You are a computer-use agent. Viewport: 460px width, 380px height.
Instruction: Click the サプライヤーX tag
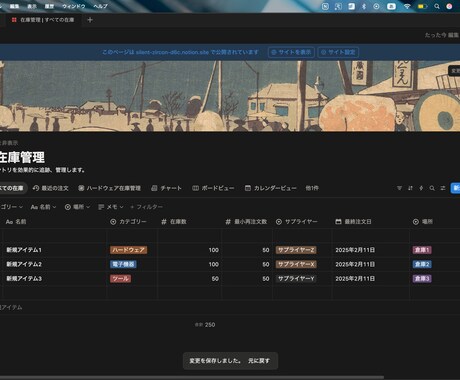[x=296, y=264]
